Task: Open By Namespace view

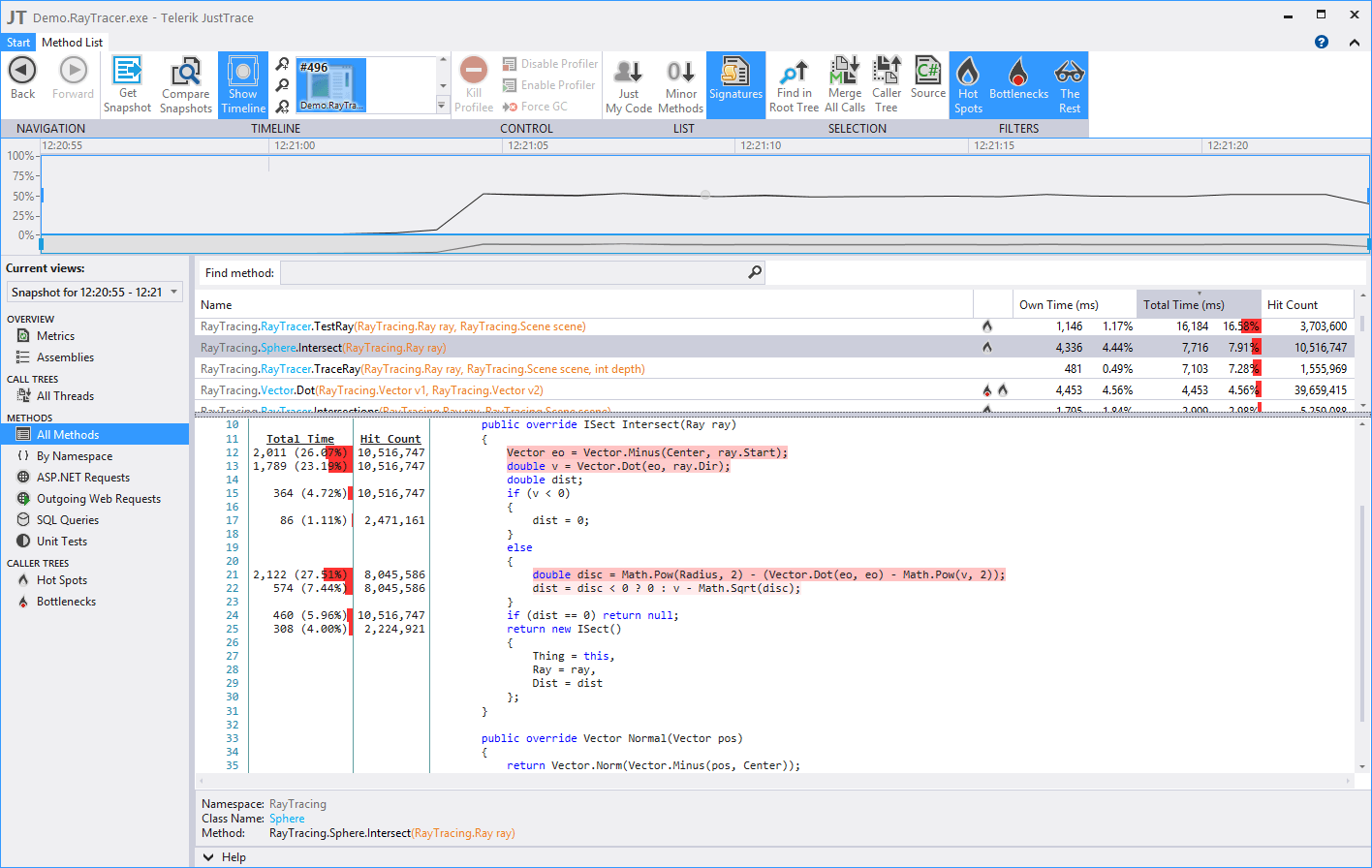Action: (x=75, y=456)
